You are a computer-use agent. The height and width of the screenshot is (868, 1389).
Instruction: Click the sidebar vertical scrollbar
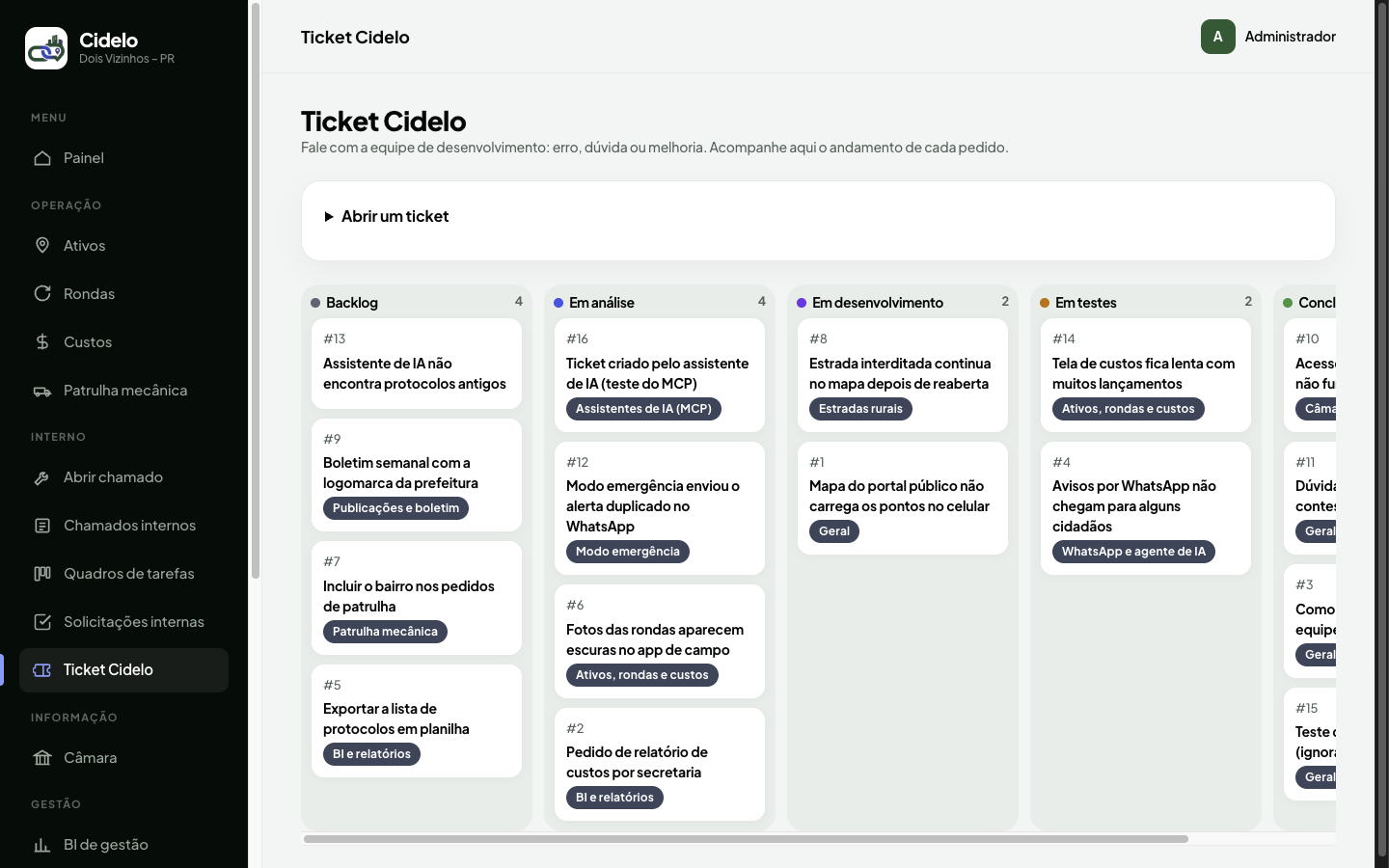(256, 289)
